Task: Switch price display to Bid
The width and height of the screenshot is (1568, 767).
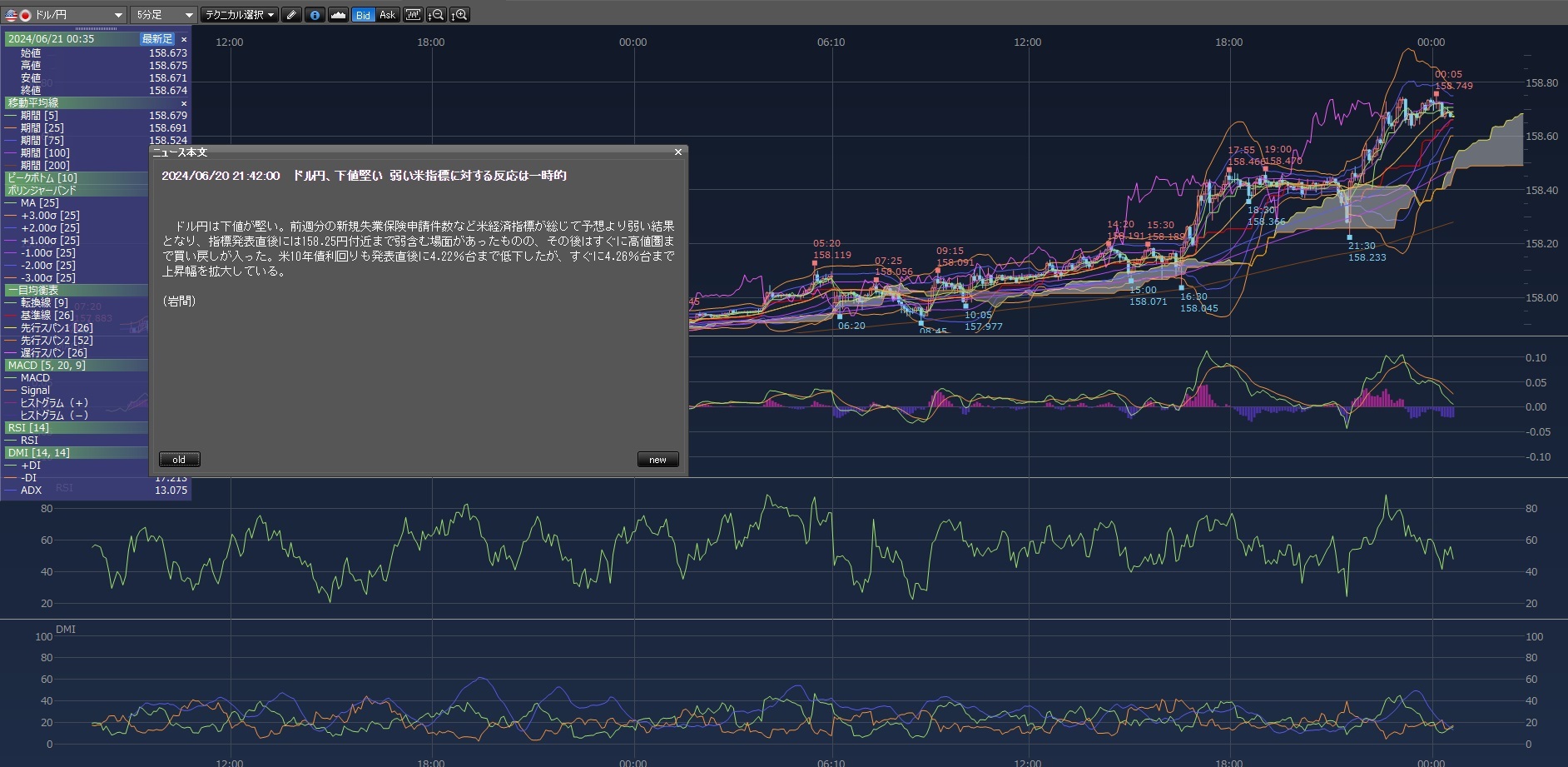Action: tap(363, 15)
